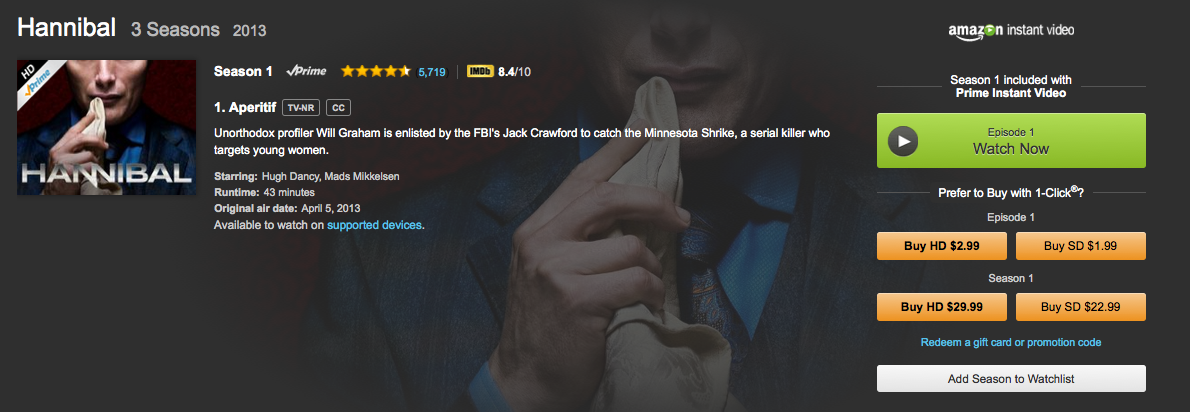1190x412 pixels.
Task: Add Season to Watchlist
Action: pyautogui.click(x=1011, y=379)
